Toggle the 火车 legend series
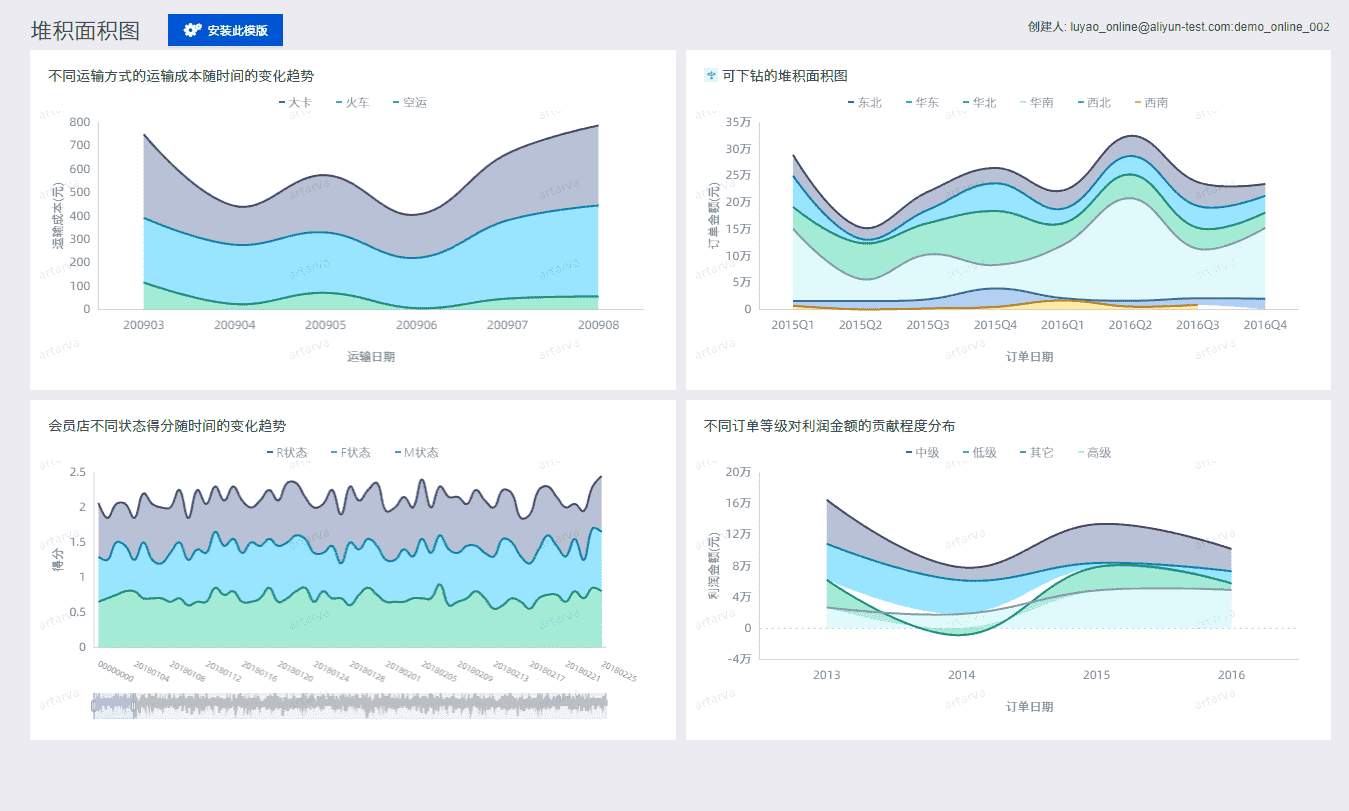The height and width of the screenshot is (811, 1349). pyautogui.click(x=352, y=103)
